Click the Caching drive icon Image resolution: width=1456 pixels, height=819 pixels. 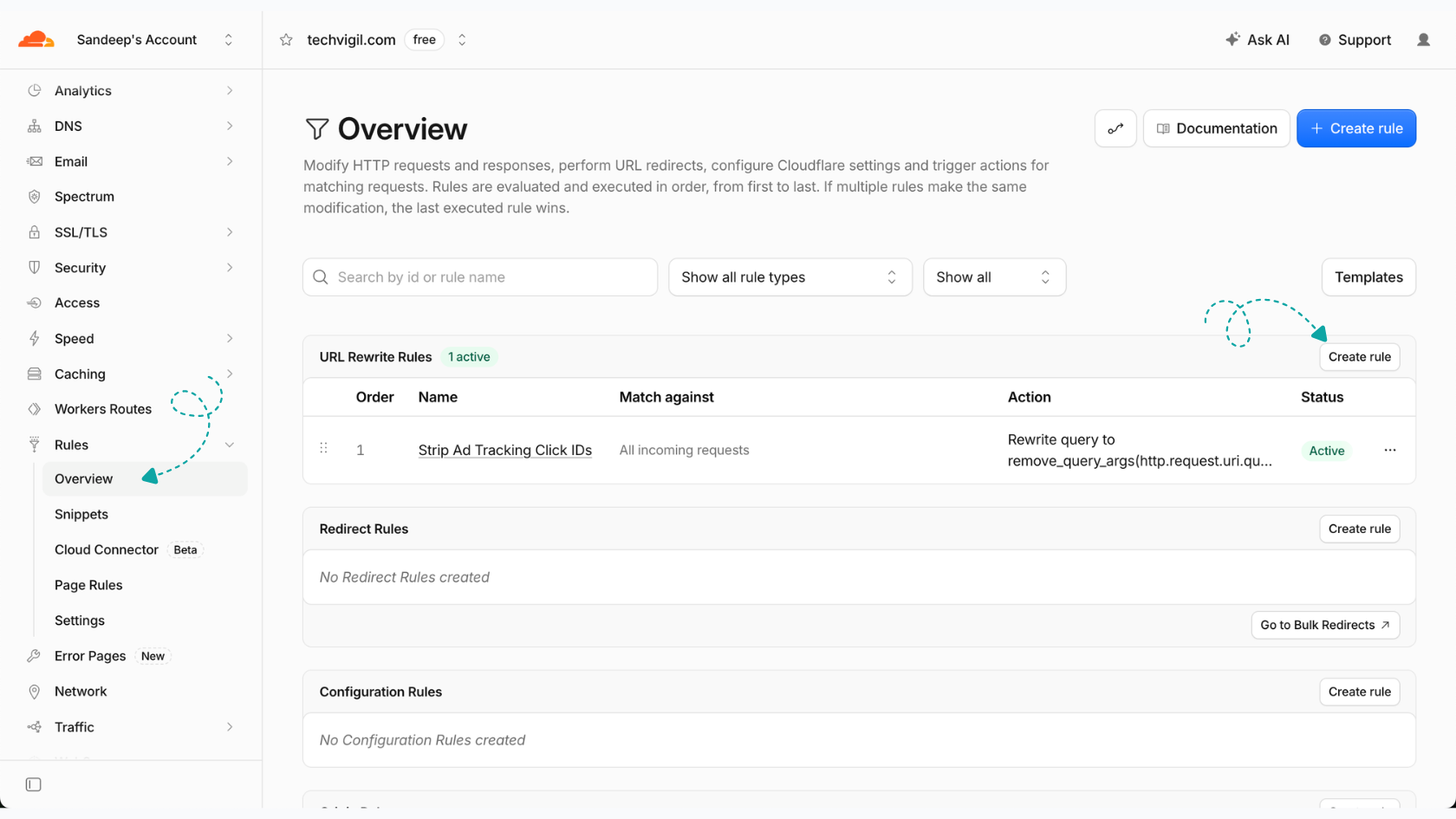[x=35, y=374]
